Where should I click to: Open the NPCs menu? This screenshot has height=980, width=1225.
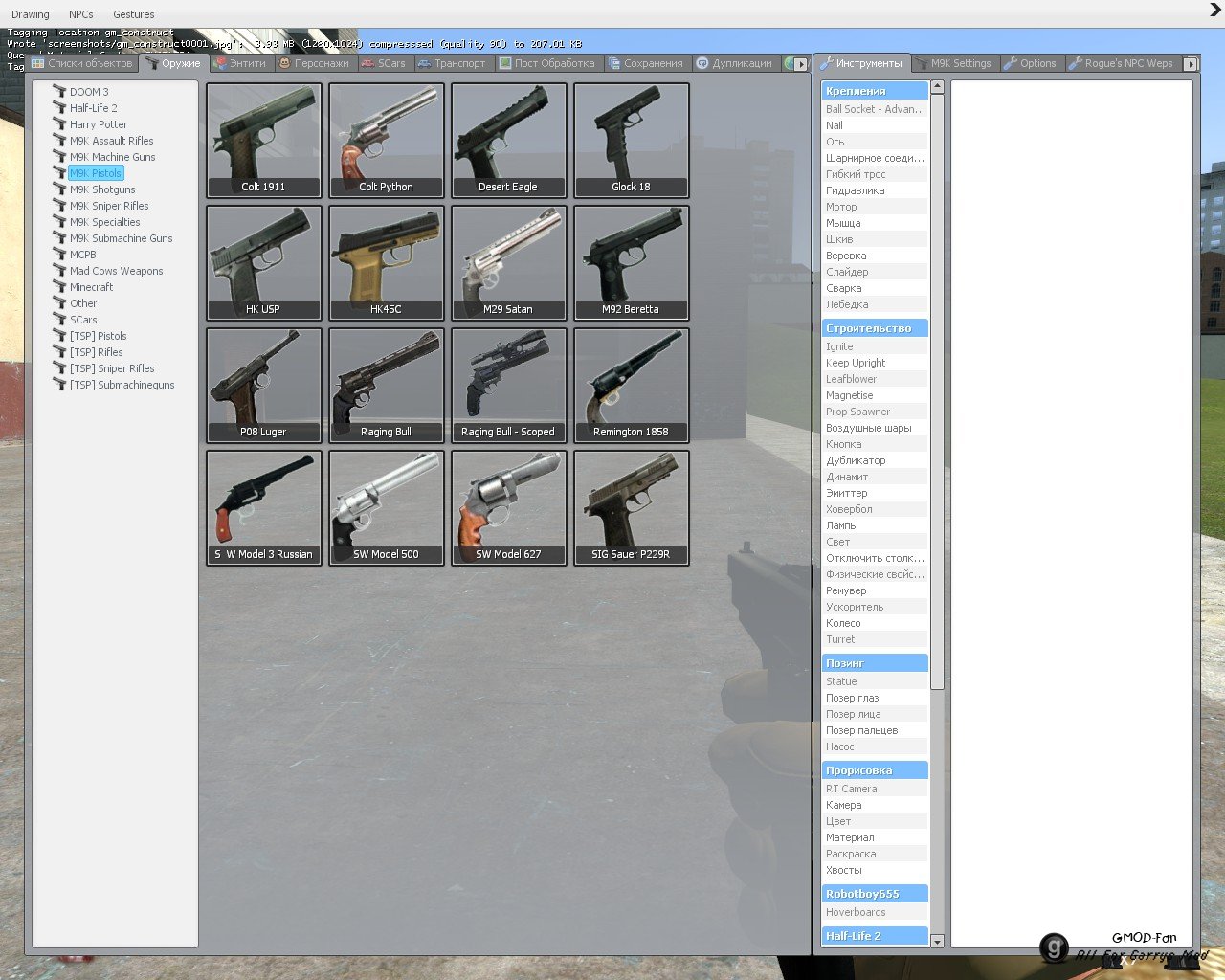pyautogui.click(x=81, y=14)
